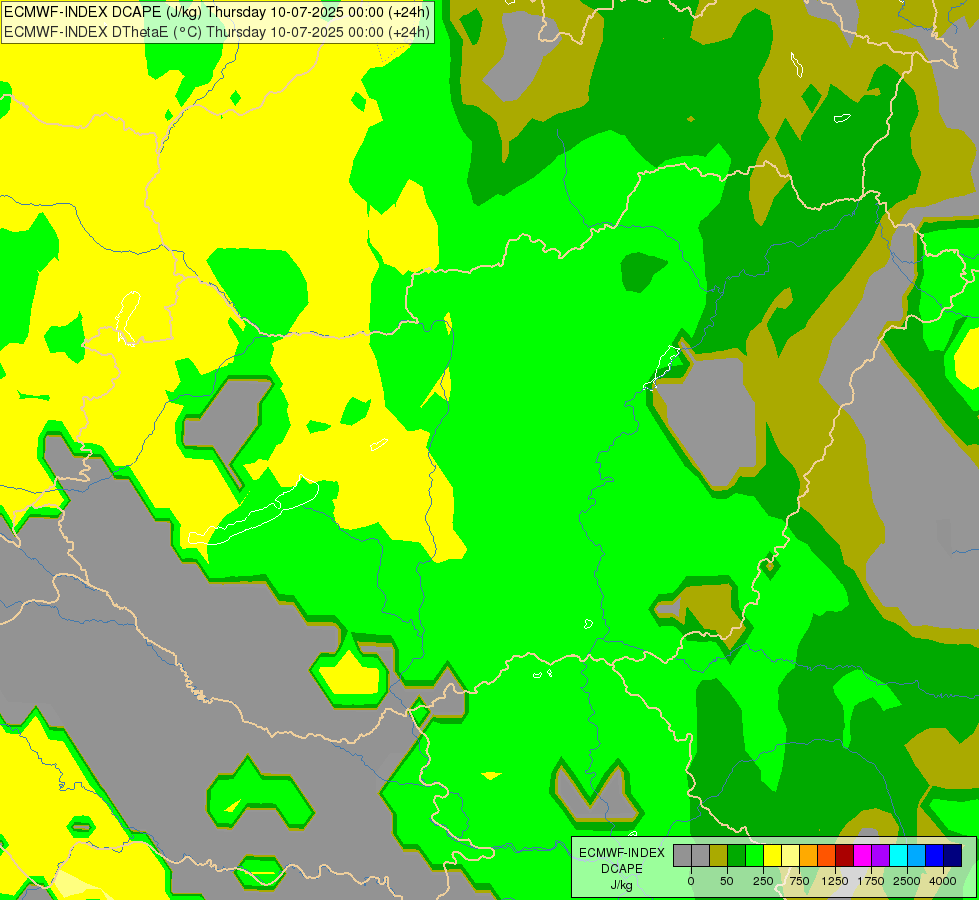Click the '2500' legend scale label
Viewport: 979px width, 900px height.
[x=907, y=881]
